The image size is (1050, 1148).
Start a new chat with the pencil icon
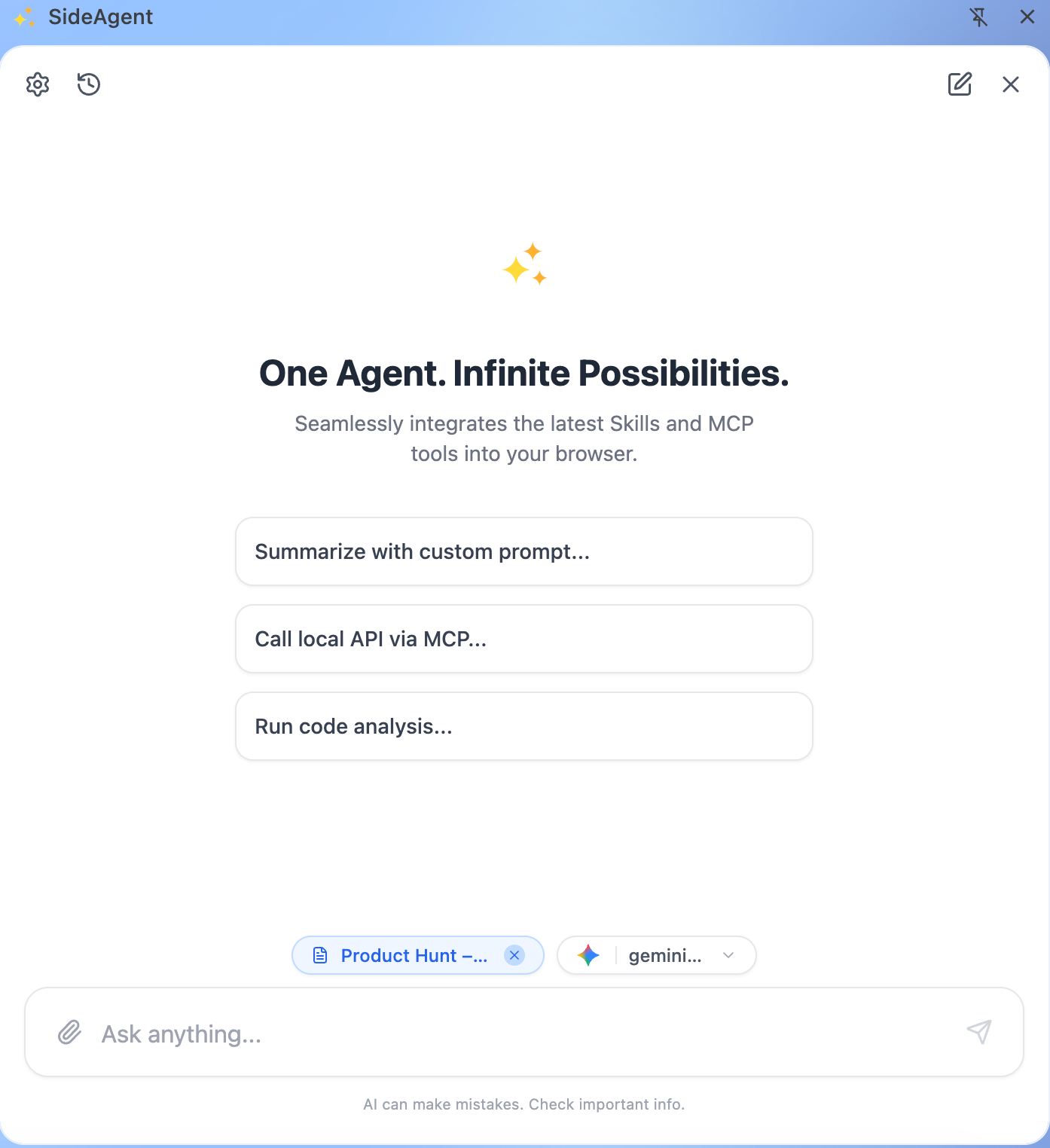960,84
